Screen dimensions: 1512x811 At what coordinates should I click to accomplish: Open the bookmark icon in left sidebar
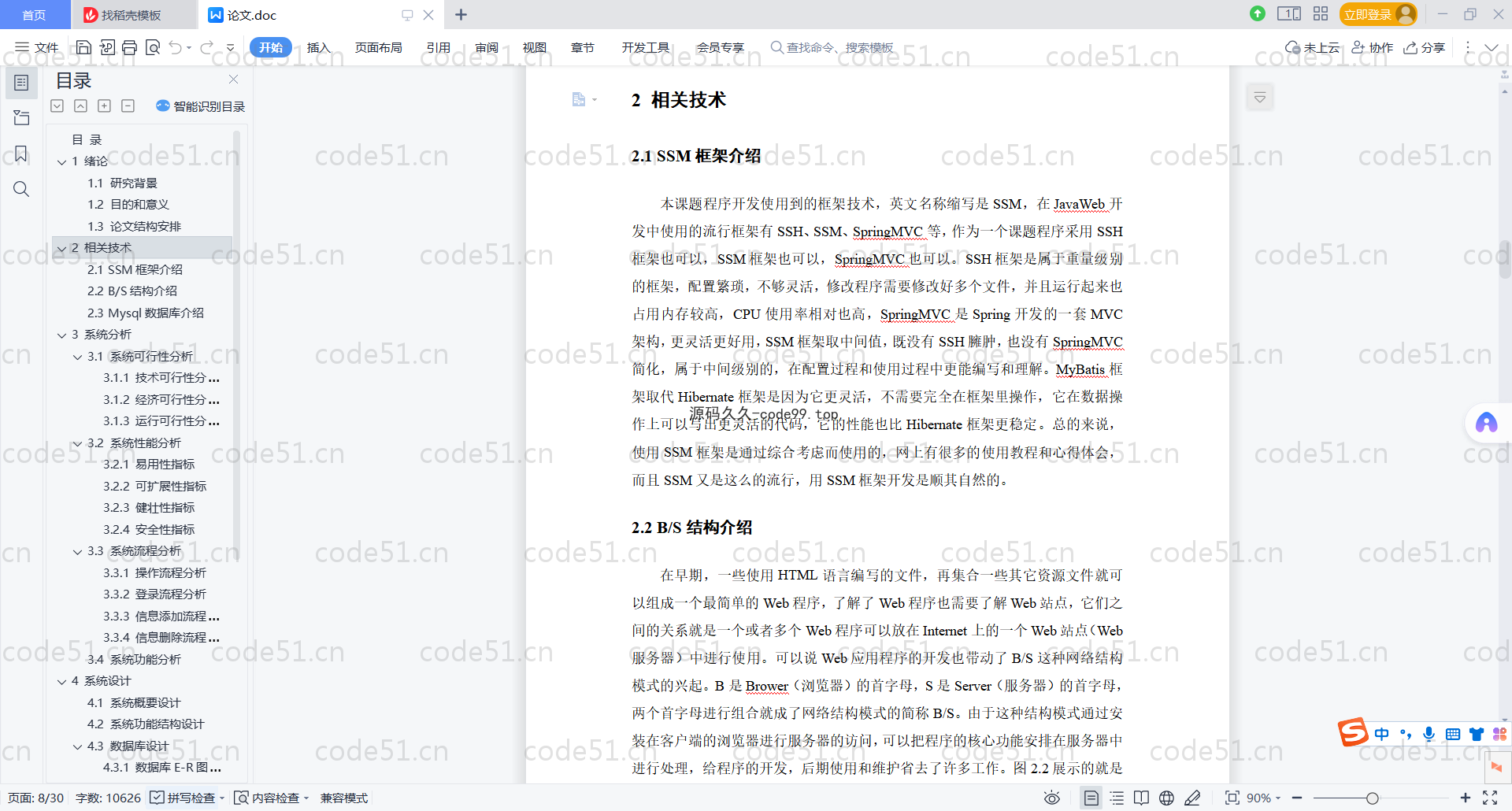[x=21, y=154]
